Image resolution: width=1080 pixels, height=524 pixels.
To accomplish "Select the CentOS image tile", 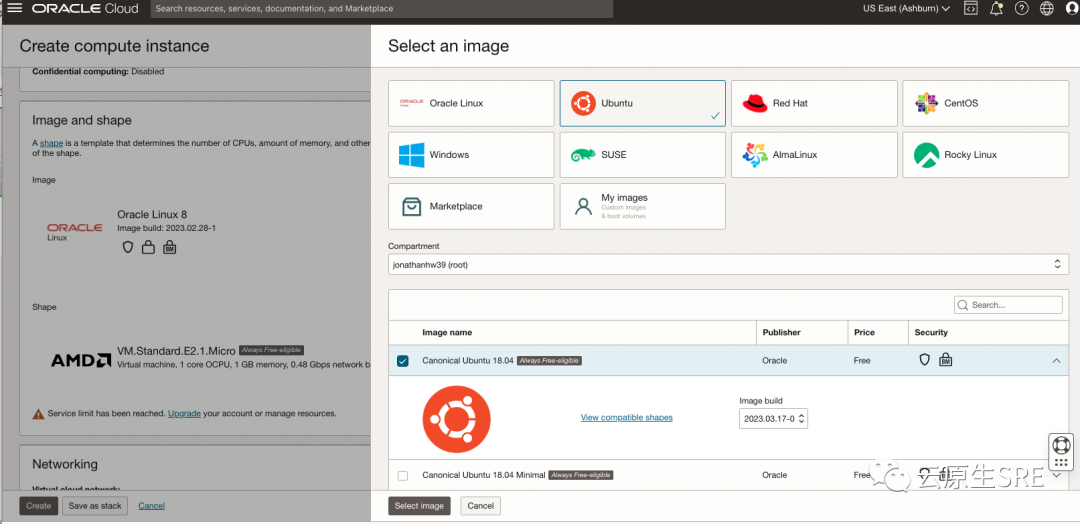I will pyautogui.click(x=986, y=103).
